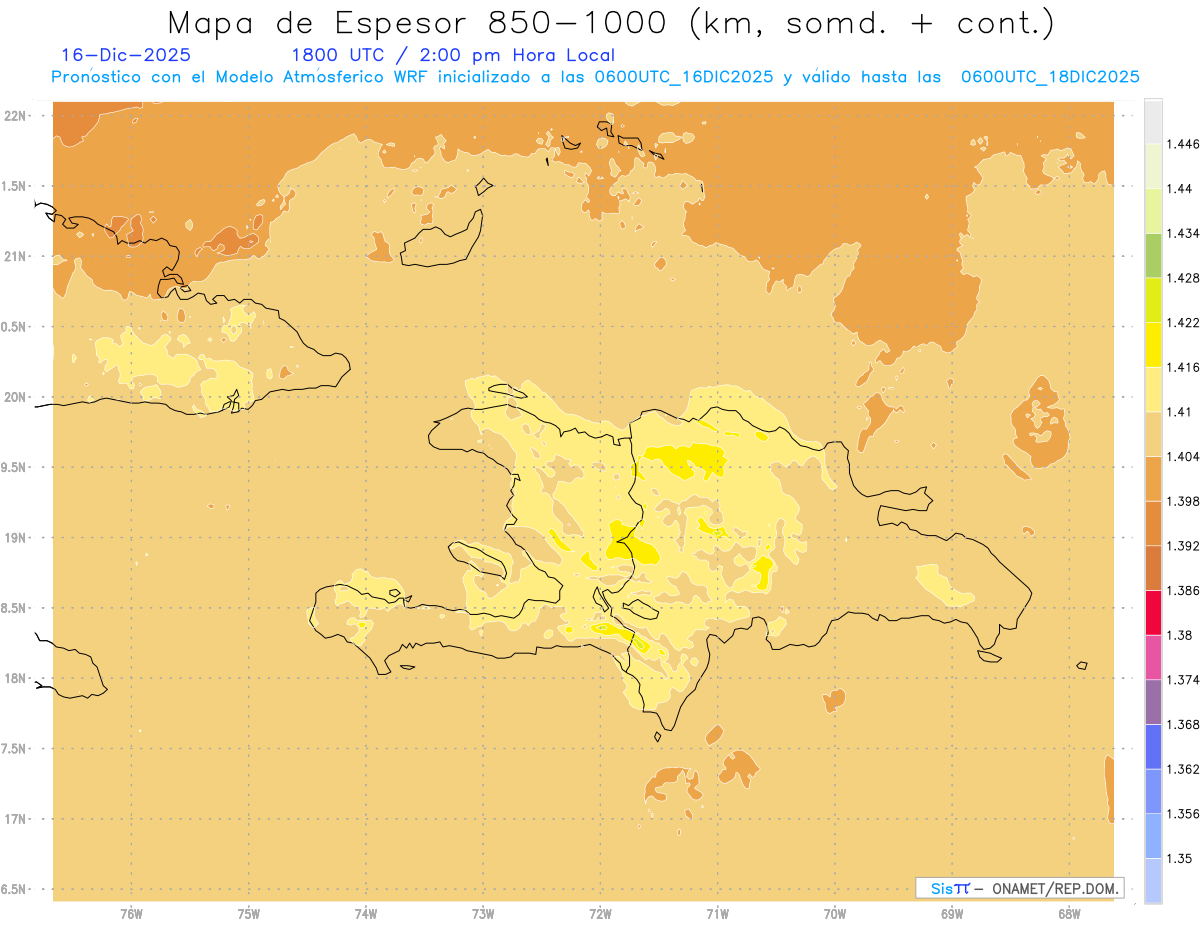Click the '75W' longitude label
The width and height of the screenshot is (1200, 927).
click(x=249, y=914)
